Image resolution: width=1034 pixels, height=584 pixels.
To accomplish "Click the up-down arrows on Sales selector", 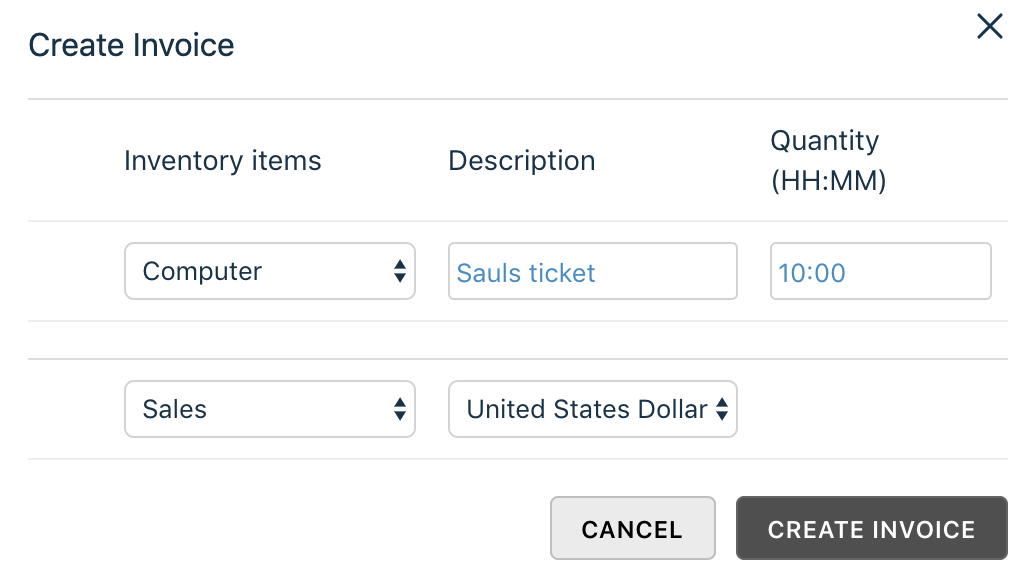I will (x=400, y=409).
